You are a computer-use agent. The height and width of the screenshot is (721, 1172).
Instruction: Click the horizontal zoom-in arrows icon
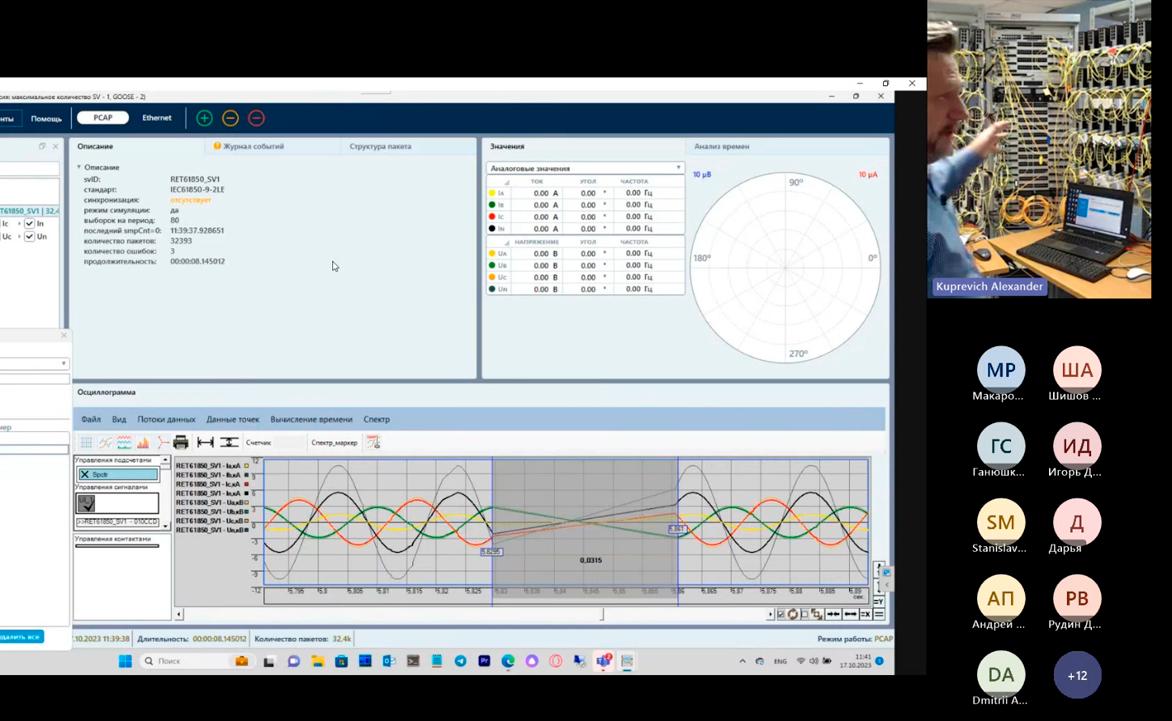point(833,614)
